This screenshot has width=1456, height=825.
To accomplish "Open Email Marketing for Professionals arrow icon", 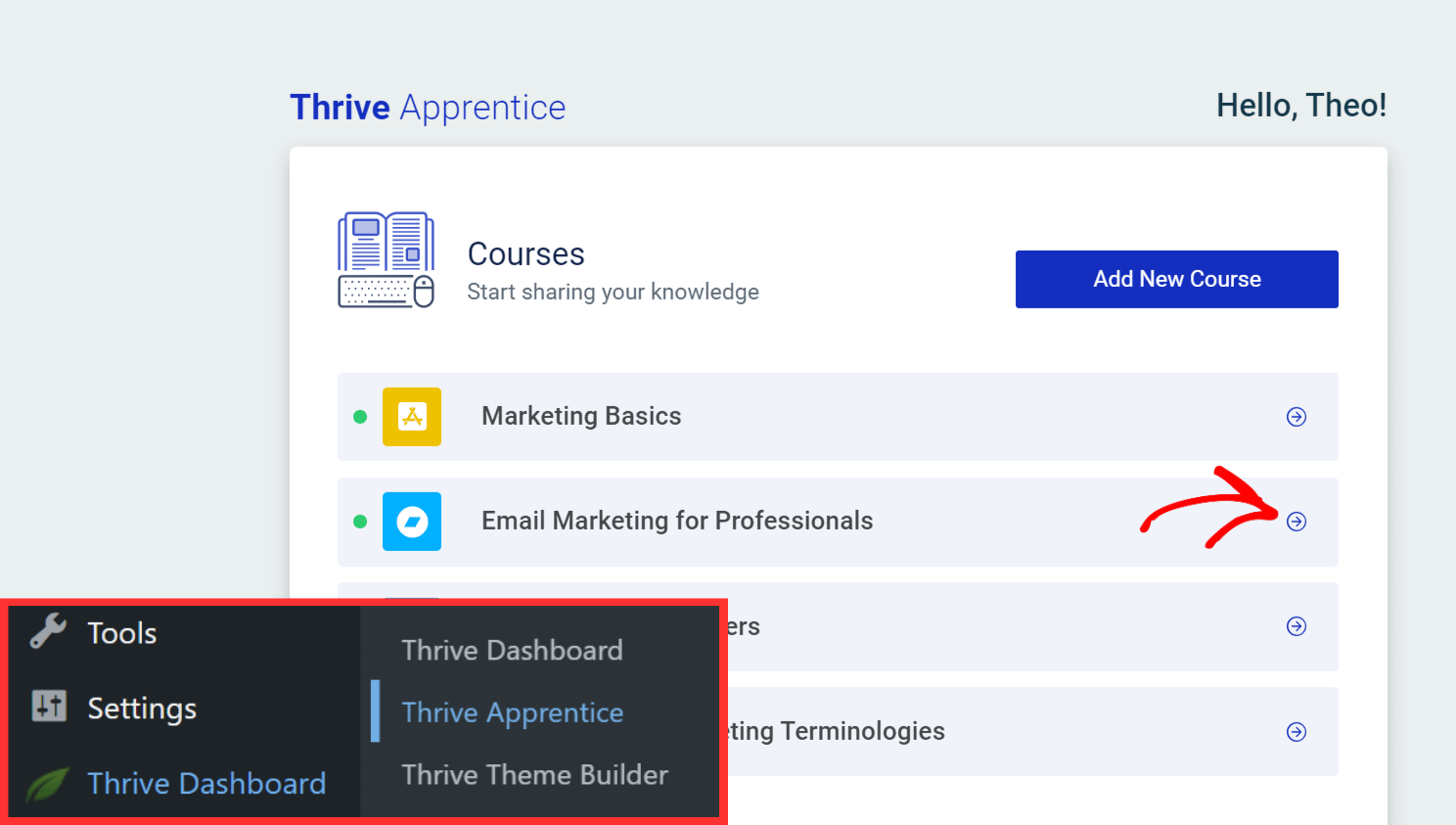I will tap(1297, 522).
